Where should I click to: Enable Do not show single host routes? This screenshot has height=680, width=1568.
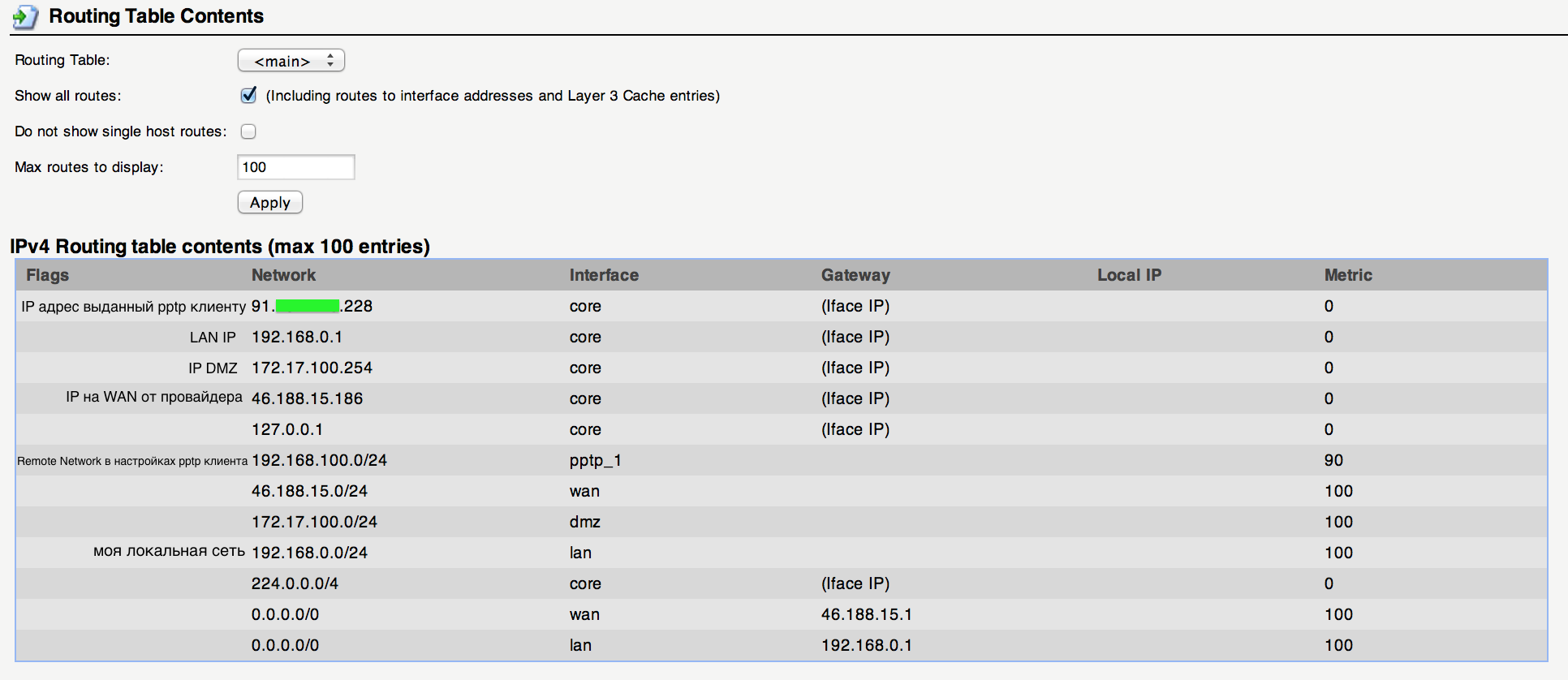(x=248, y=131)
